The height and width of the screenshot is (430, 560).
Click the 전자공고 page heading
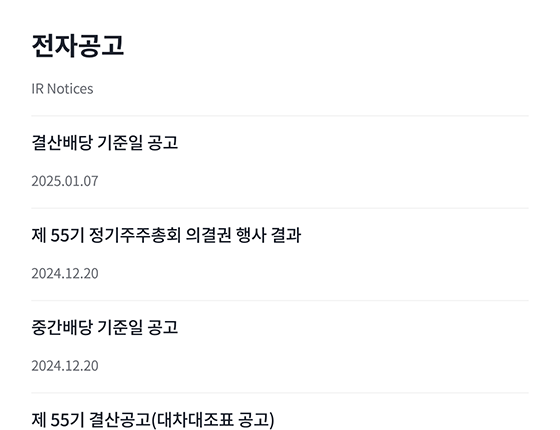78,45
